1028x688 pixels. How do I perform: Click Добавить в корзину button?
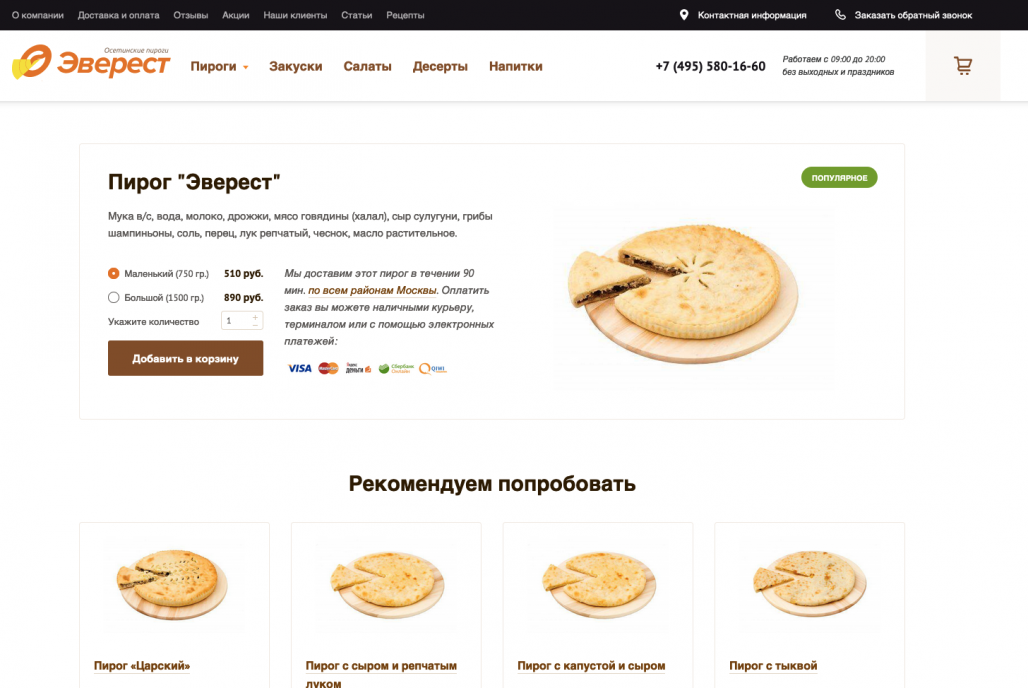coord(186,358)
